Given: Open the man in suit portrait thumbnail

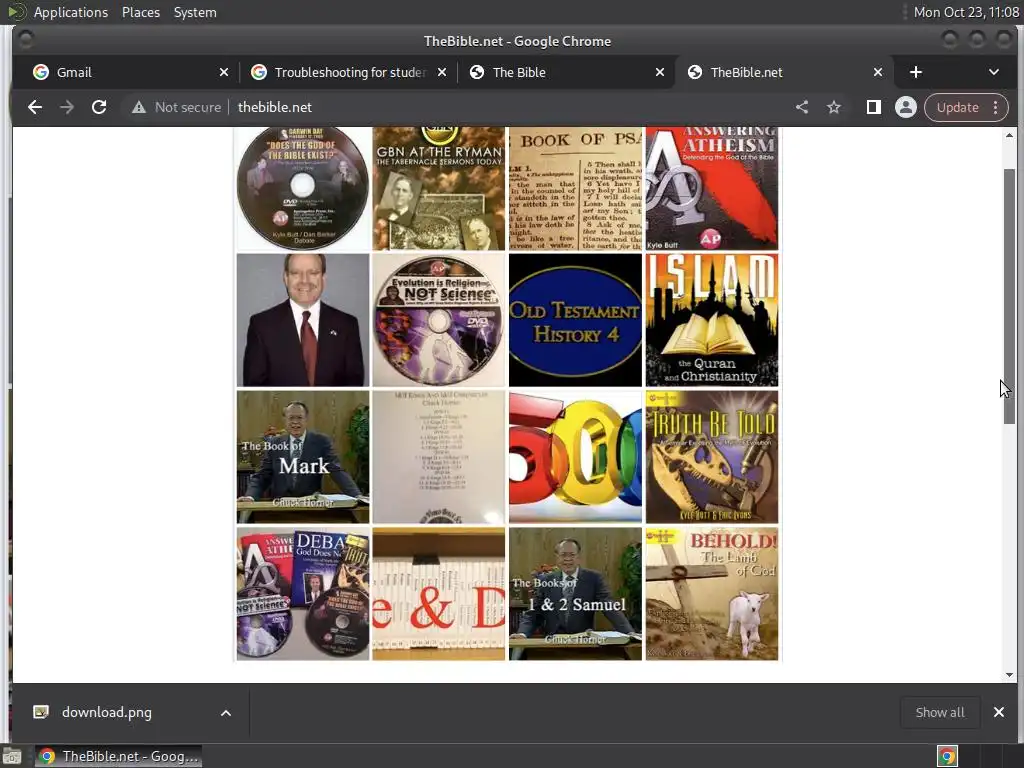Looking at the screenshot, I should [302, 320].
